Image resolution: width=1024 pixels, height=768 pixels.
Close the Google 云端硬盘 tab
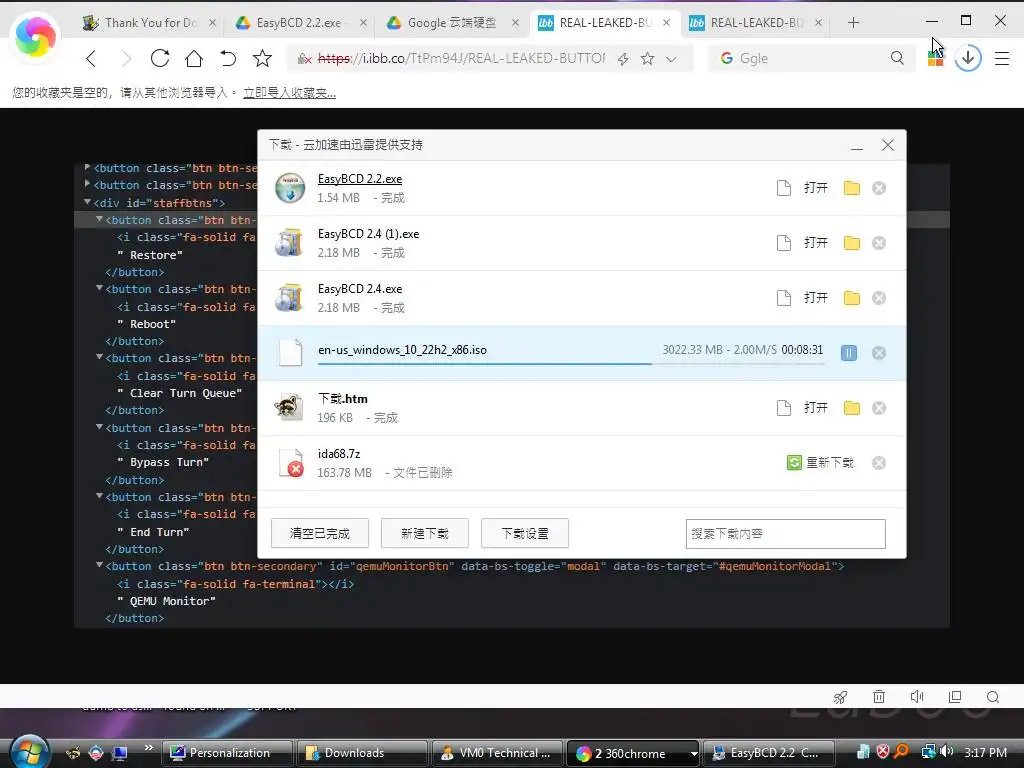[515, 23]
